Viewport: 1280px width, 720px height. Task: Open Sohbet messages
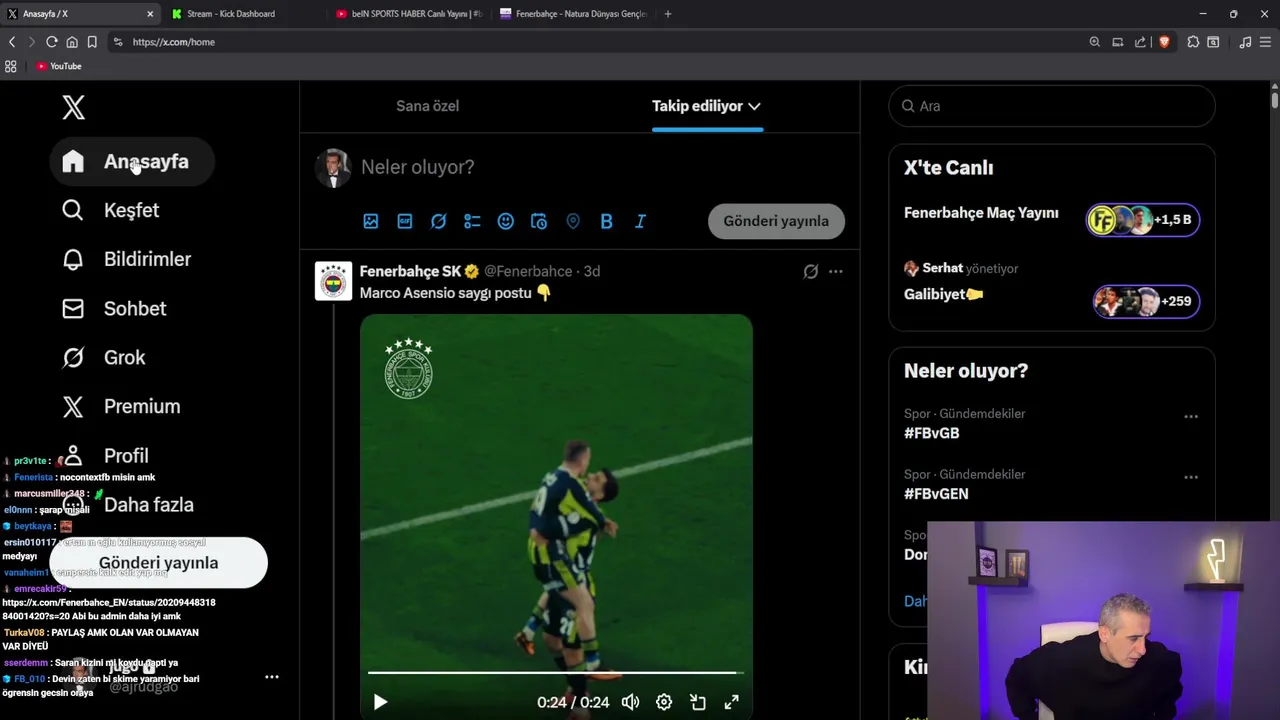[x=114, y=308]
